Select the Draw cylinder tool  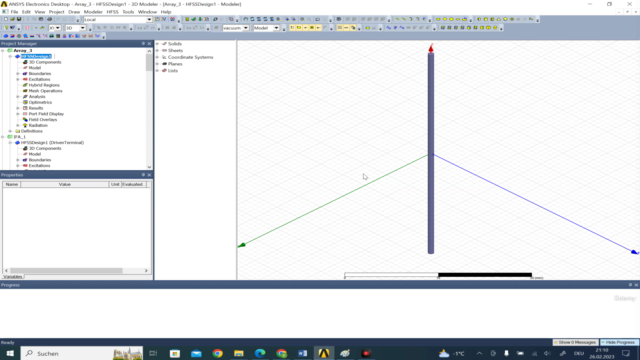click(486, 19)
